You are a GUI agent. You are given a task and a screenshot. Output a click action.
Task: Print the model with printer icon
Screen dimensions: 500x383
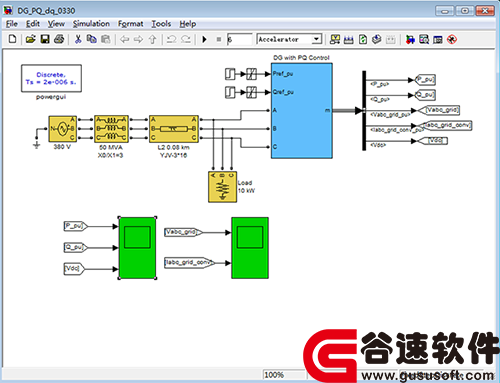pyautogui.click(x=59, y=39)
